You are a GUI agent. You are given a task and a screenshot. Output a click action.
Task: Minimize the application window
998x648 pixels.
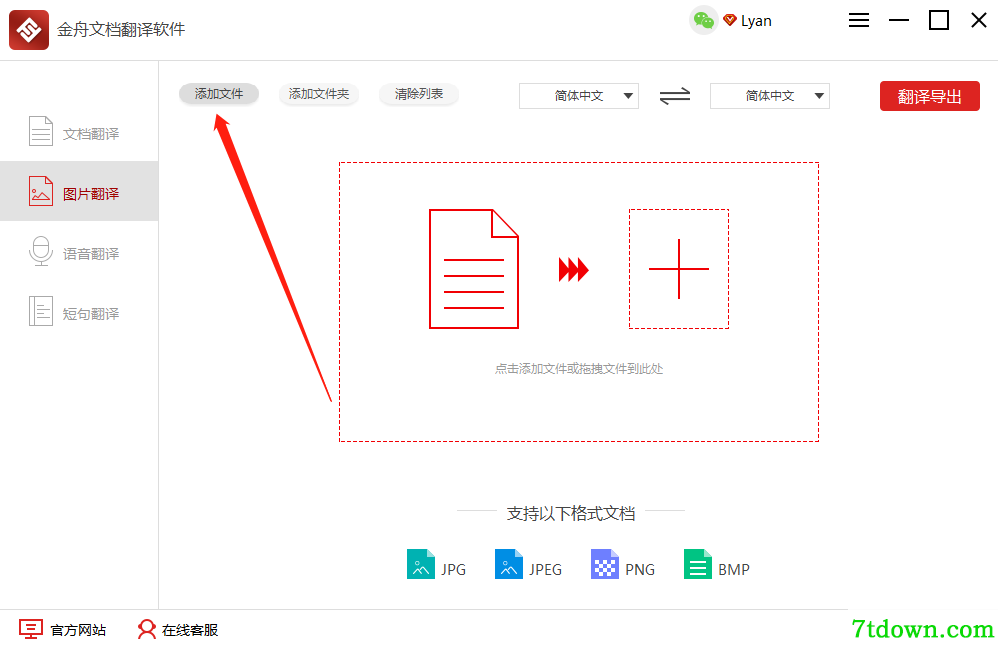pyautogui.click(x=899, y=20)
